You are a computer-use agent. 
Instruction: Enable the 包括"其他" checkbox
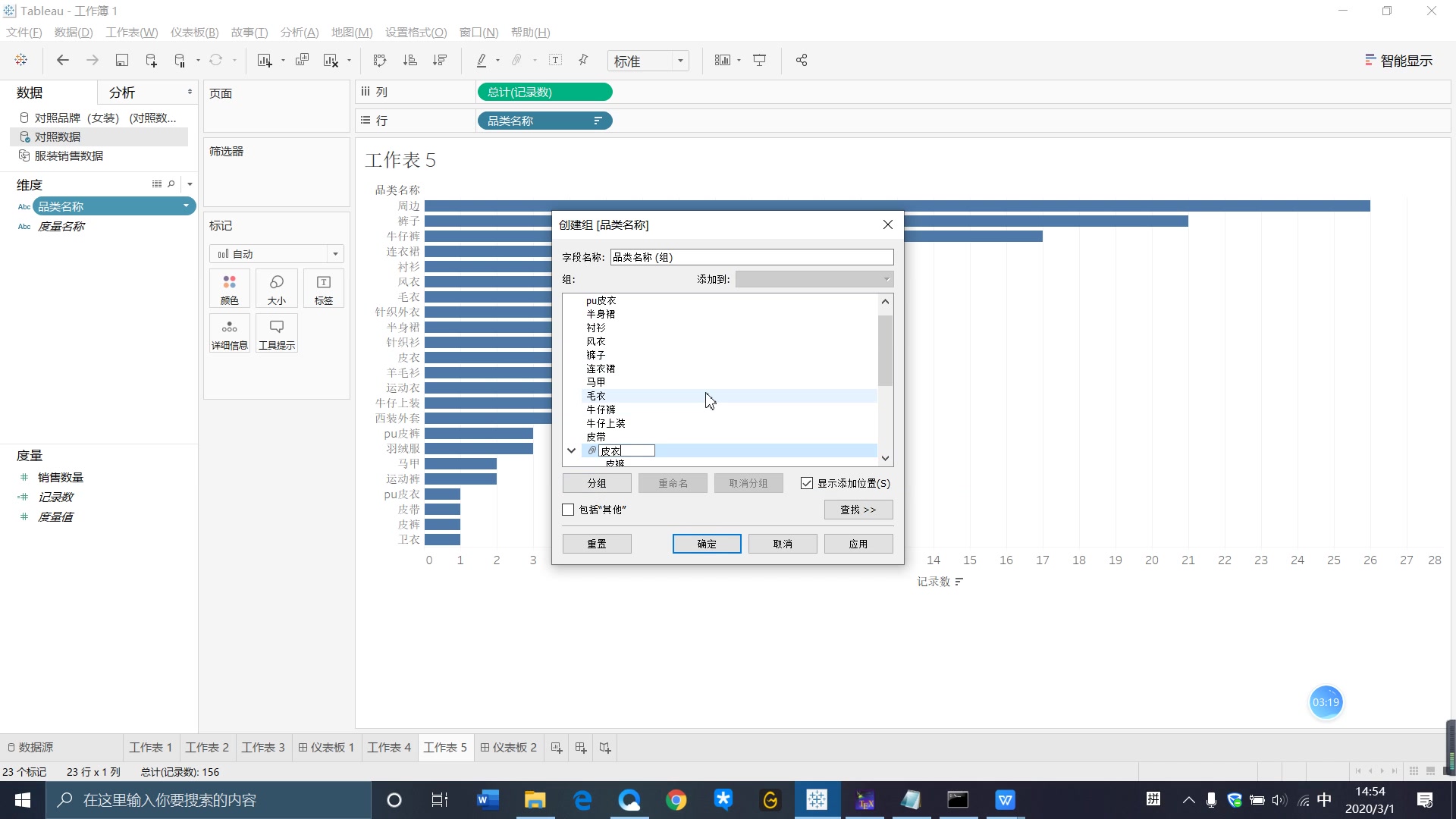point(567,509)
